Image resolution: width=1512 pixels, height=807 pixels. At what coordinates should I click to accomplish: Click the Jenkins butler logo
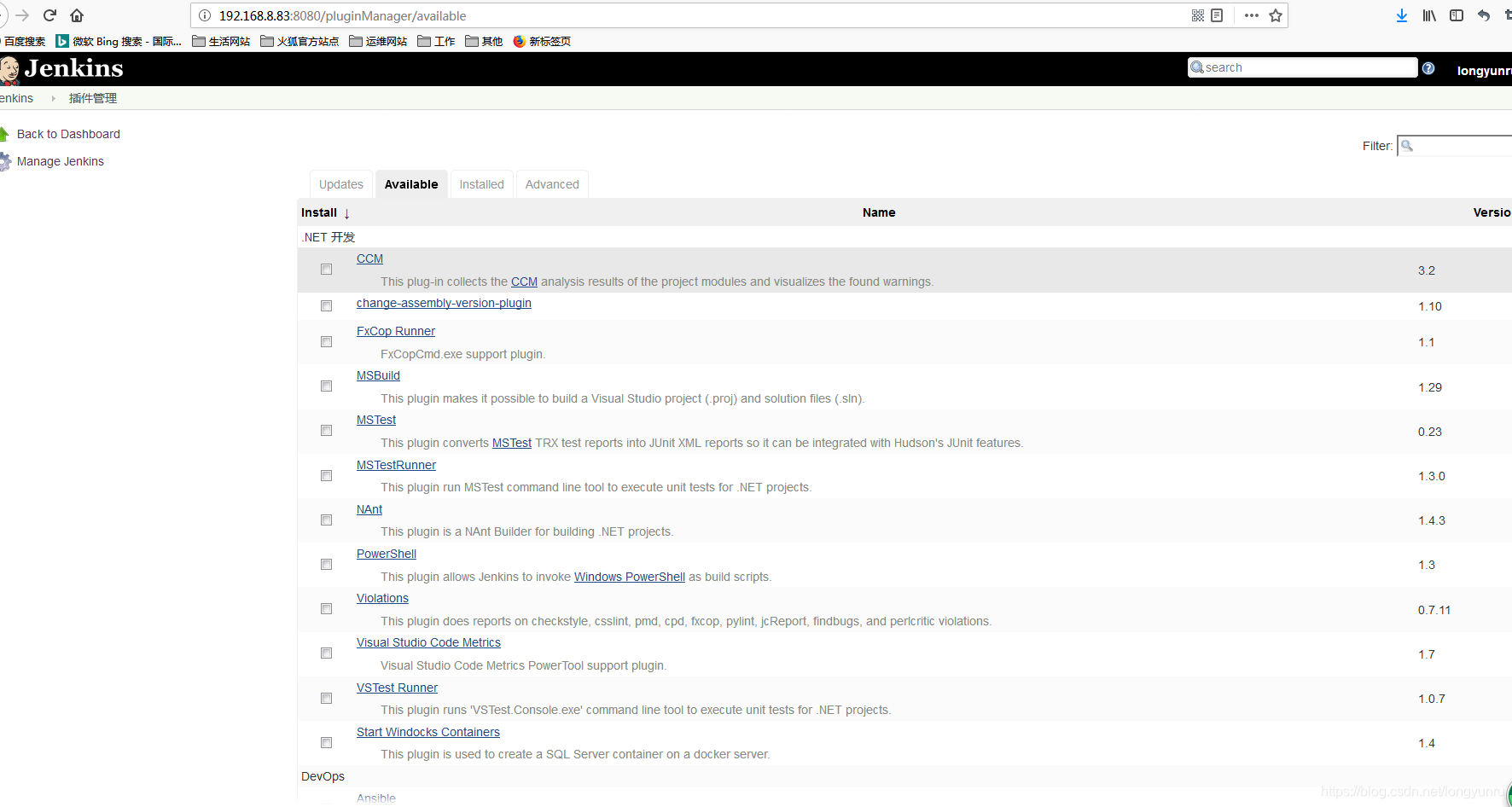9,70
